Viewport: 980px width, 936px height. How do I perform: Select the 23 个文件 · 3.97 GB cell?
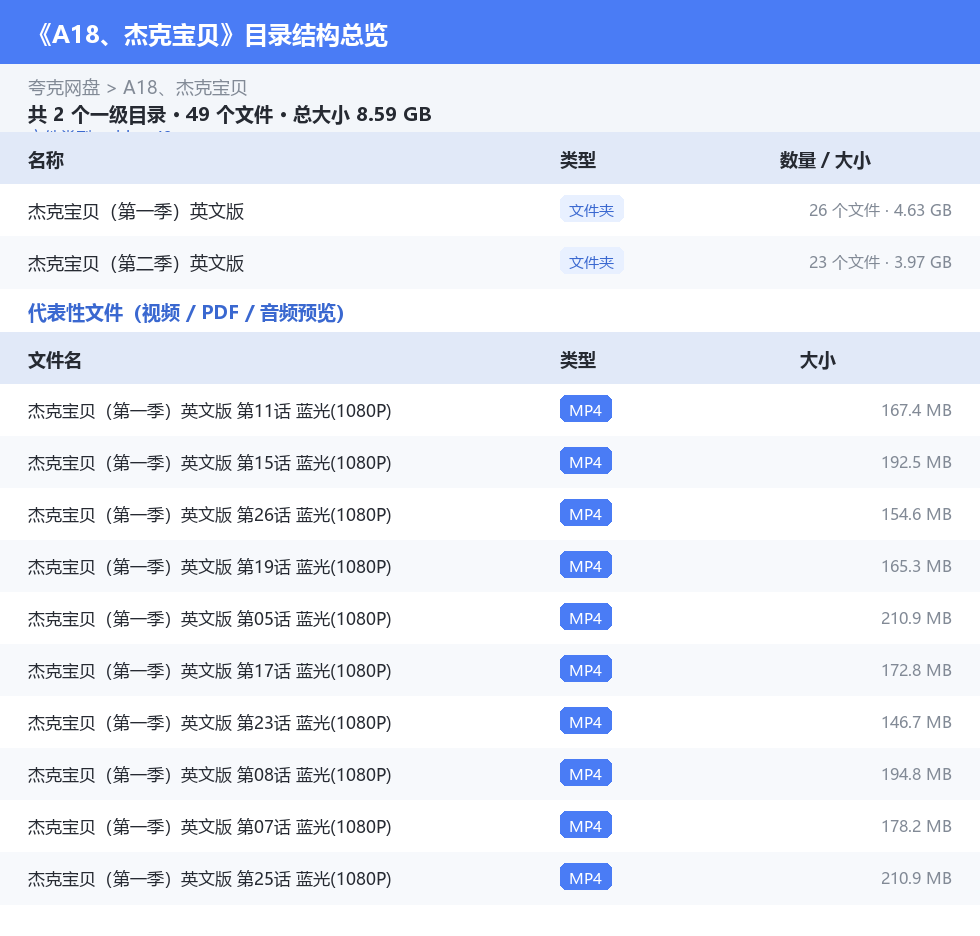[880, 262]
